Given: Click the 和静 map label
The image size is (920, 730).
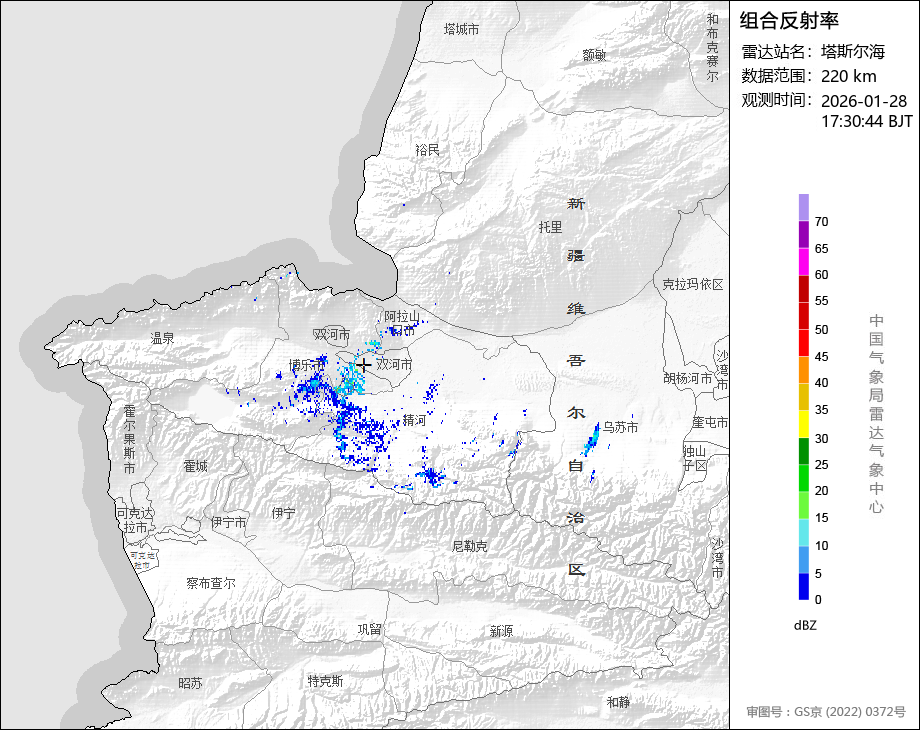Looking at the screenshot, I should click(618, 702).
